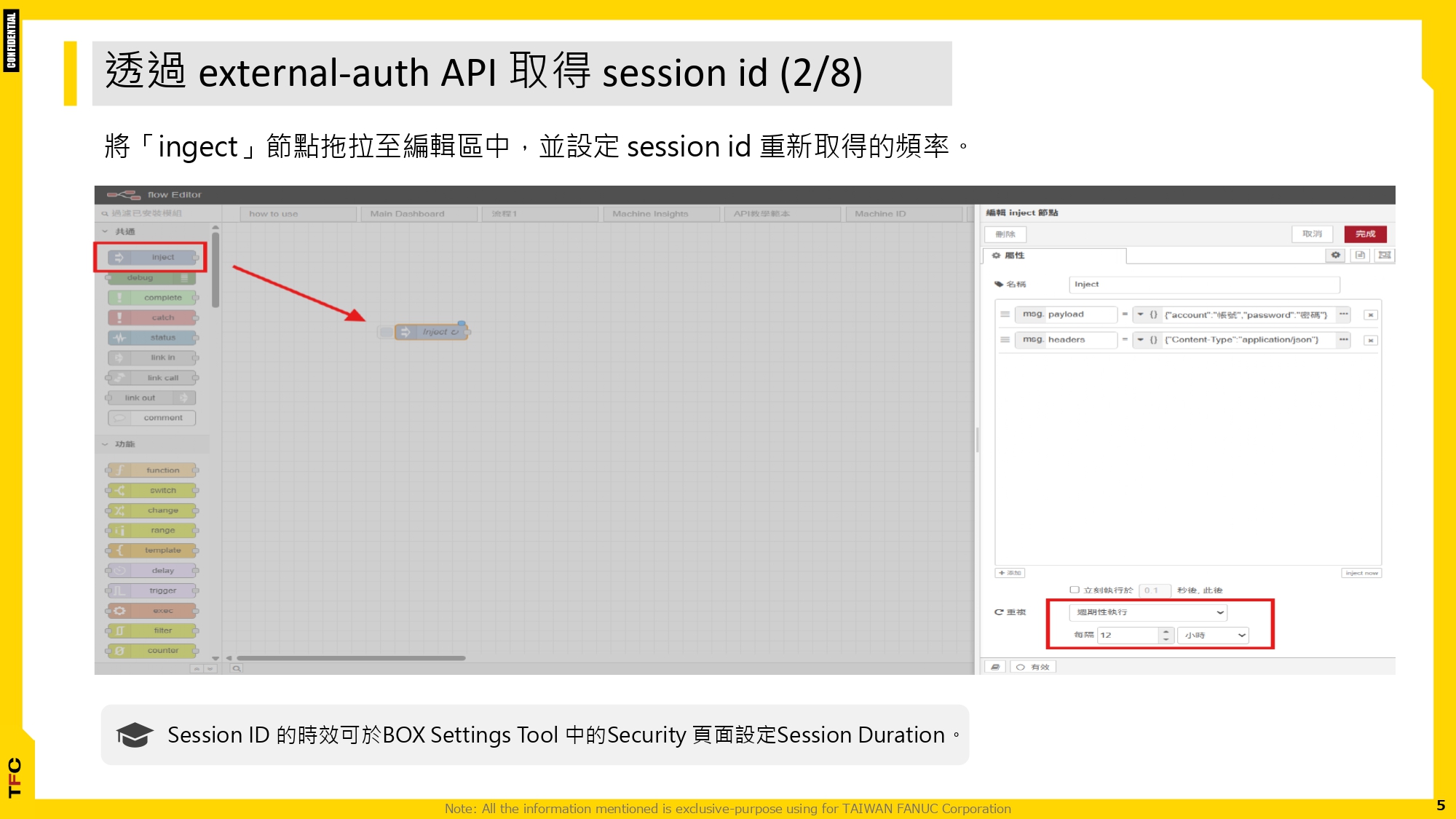This screenshot has width=1456, height=819.
Task: Click the 取消 cancel button
Action: pos(1312,234)
